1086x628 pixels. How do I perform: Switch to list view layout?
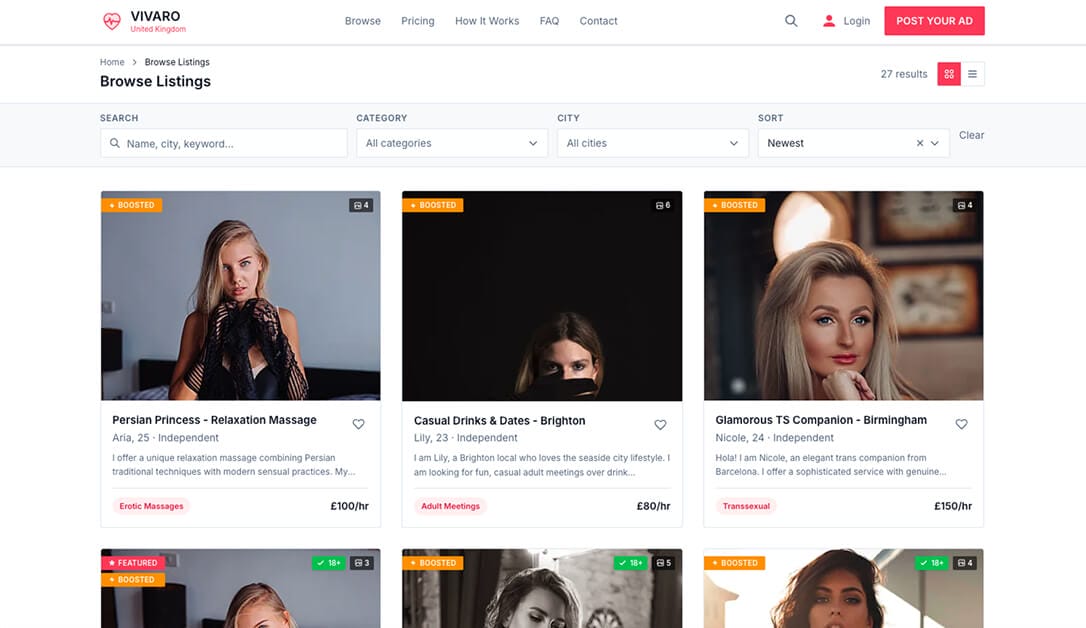(972, 74)
